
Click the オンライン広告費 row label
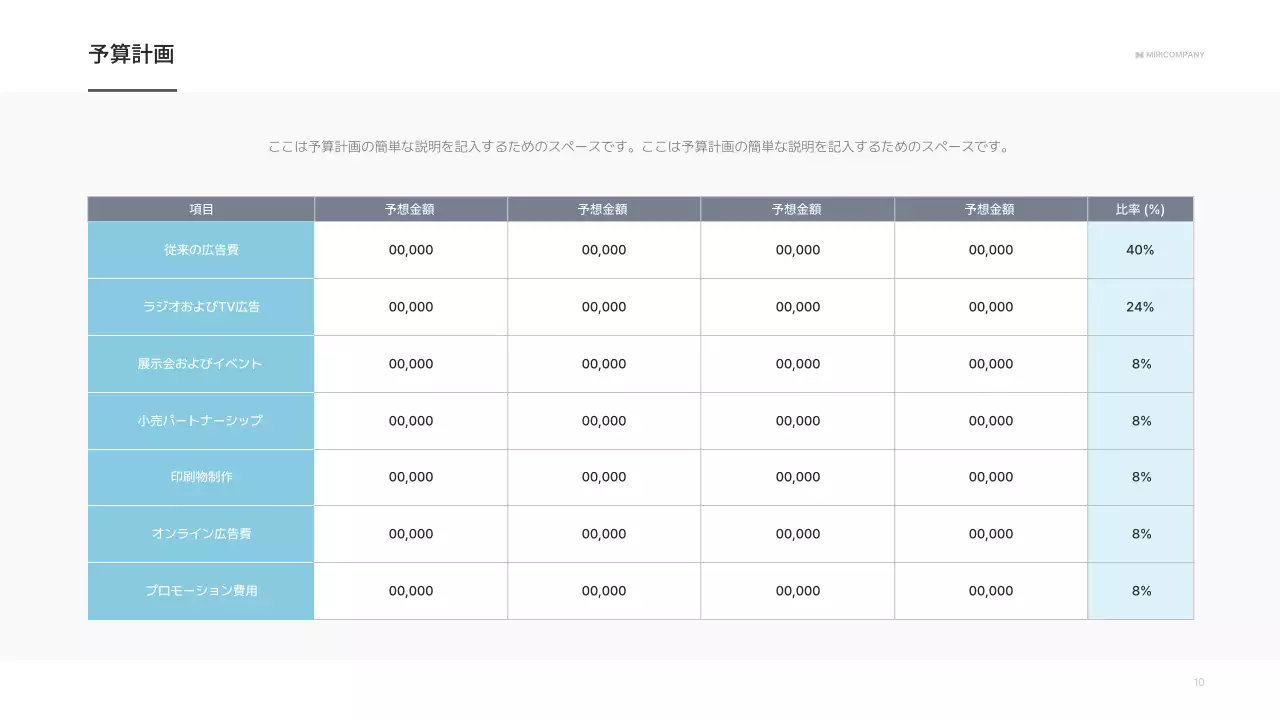(201, 534)
